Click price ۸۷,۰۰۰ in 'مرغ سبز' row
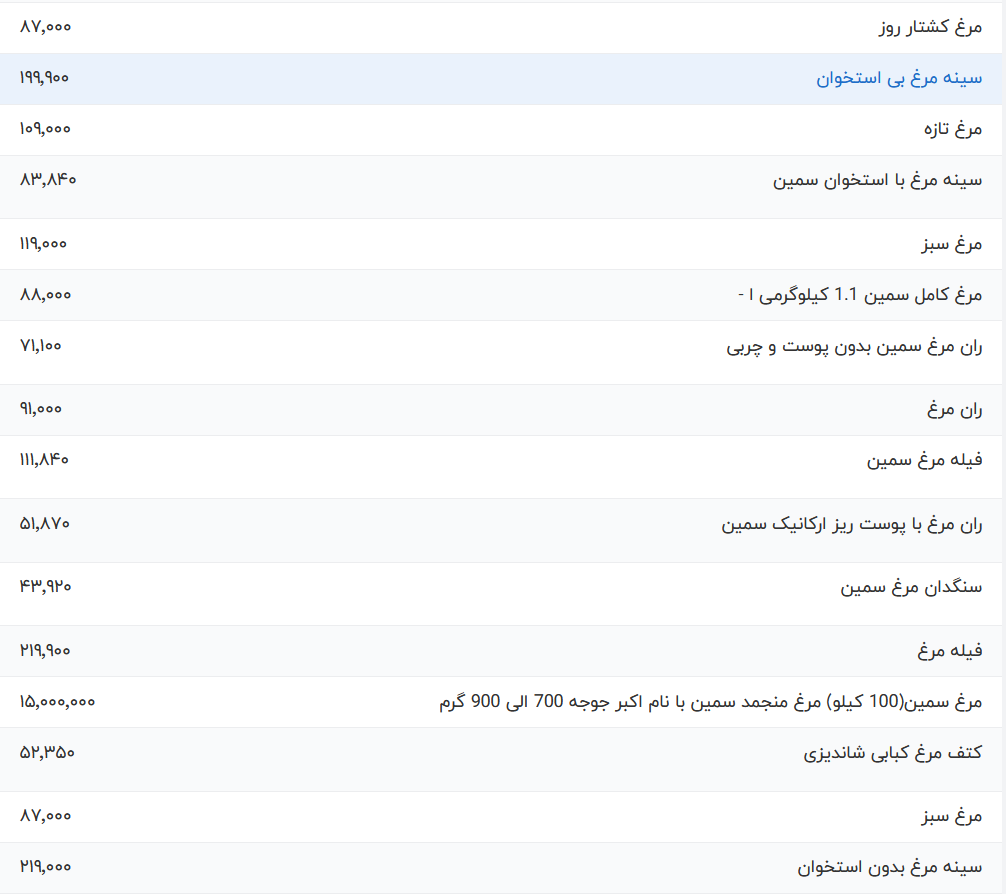The width and height of the screenshot is (1006, 894). (x=46, y=815)
